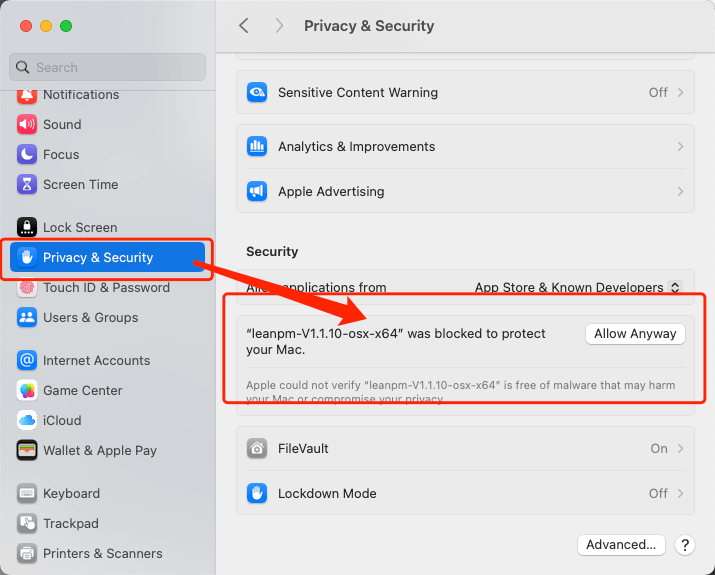The height and width of the screenshot is (575, 715).
Task: Click the Advanced... button
Action: [621, 545]
